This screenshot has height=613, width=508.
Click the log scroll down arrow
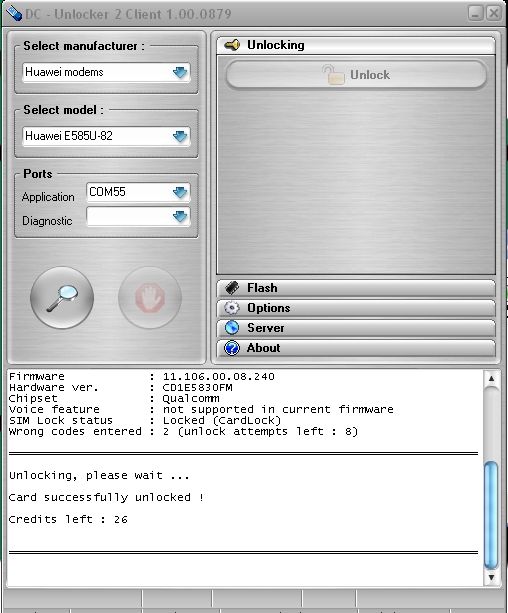click(492, 577)
